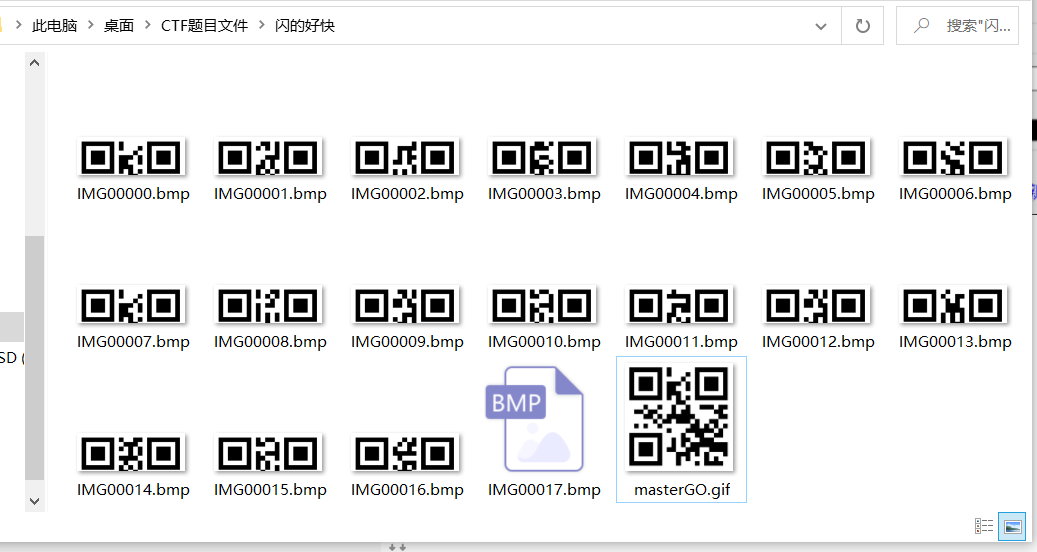
Task: Click the IMG00017.bmp file name
Action: point(544,490)
